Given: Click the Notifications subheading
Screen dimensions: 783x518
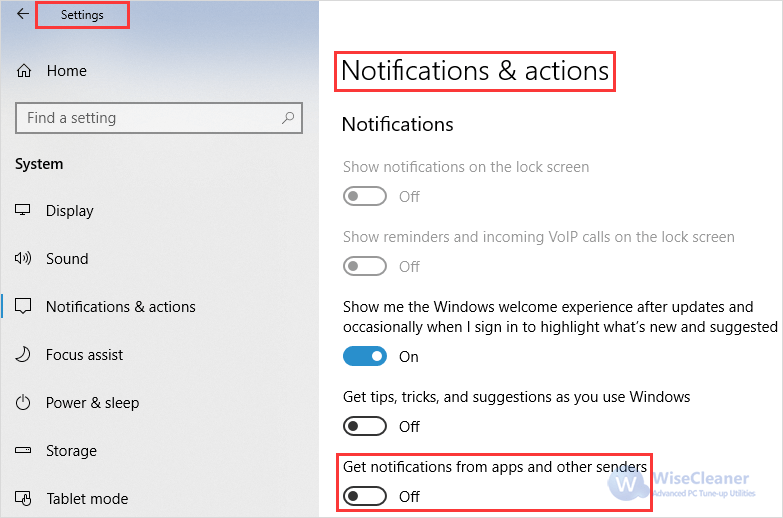Looking at the screenshot, I should pos(397,124).
